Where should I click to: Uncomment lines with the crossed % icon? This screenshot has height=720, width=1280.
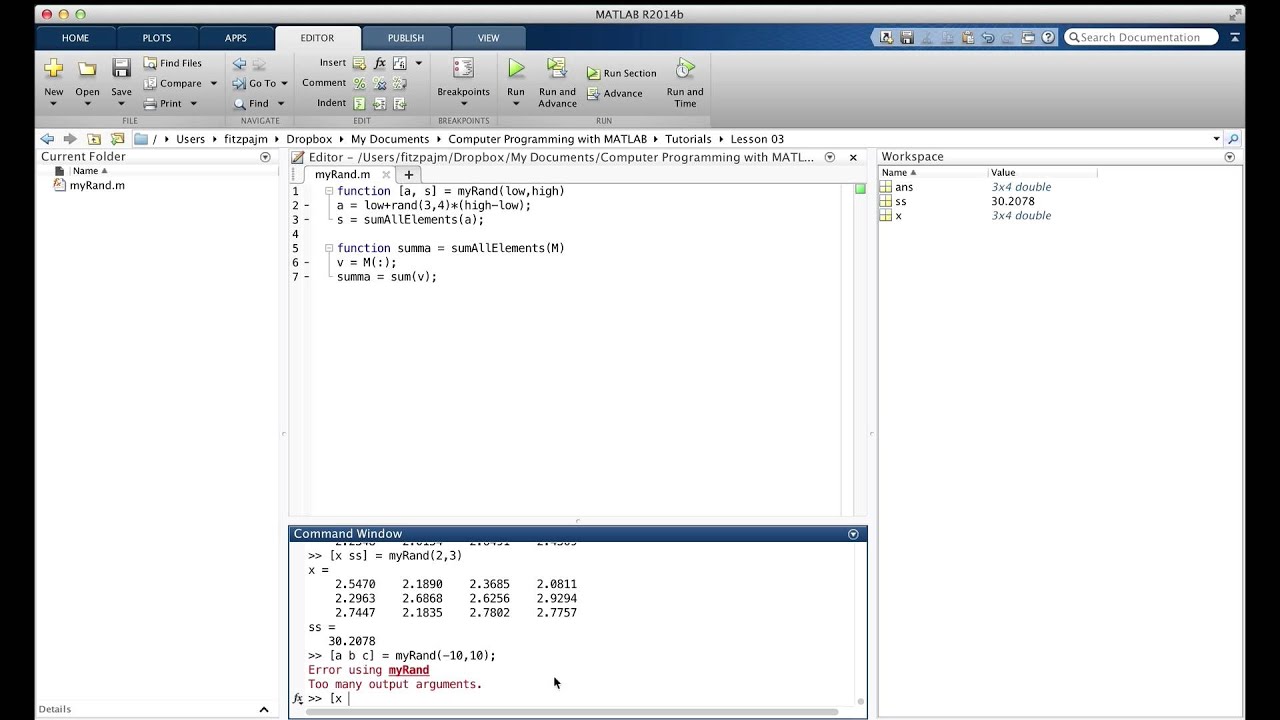(x=380, y=83)
